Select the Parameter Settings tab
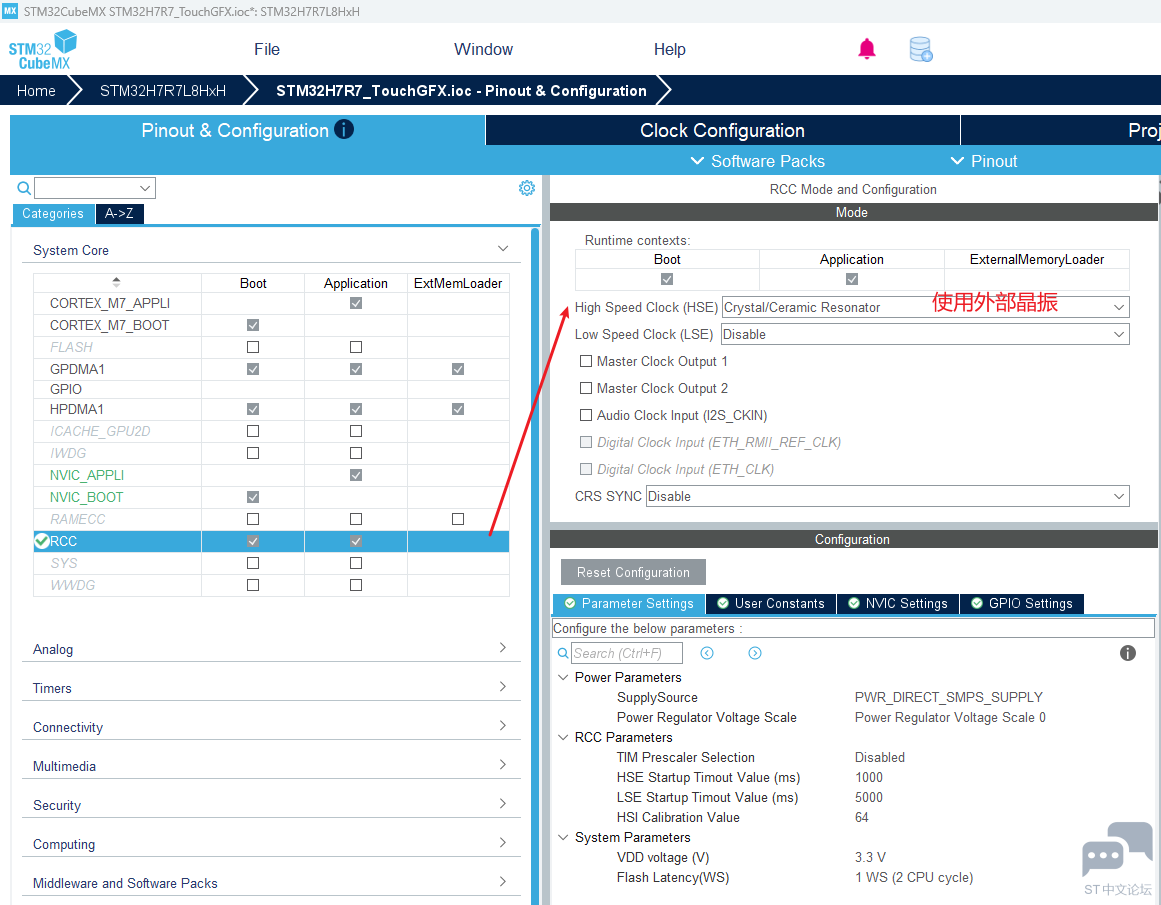1161x905 pixels. (x=629, y=604)
